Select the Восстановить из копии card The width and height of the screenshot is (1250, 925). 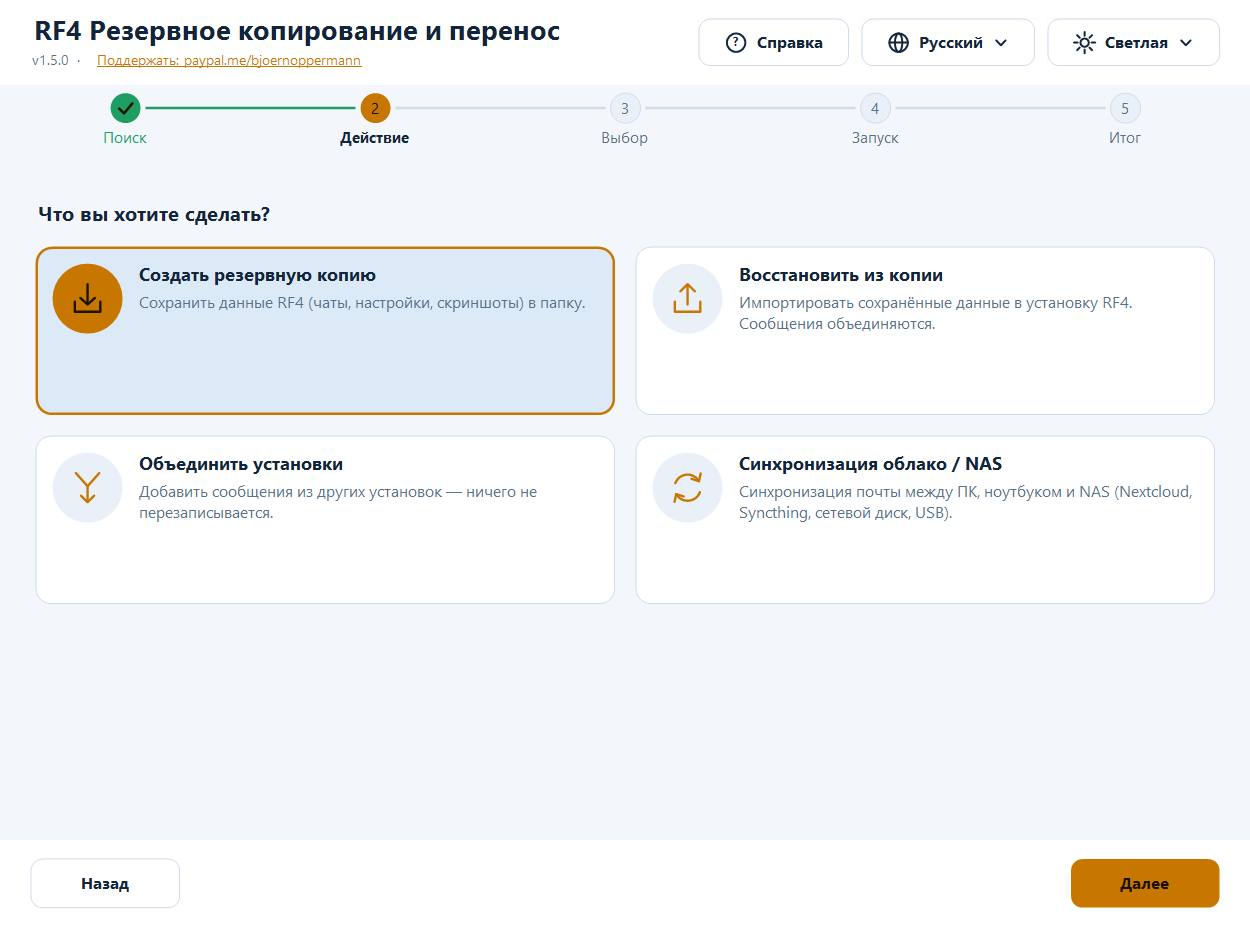pyautogui.click(x=925, y=331)
